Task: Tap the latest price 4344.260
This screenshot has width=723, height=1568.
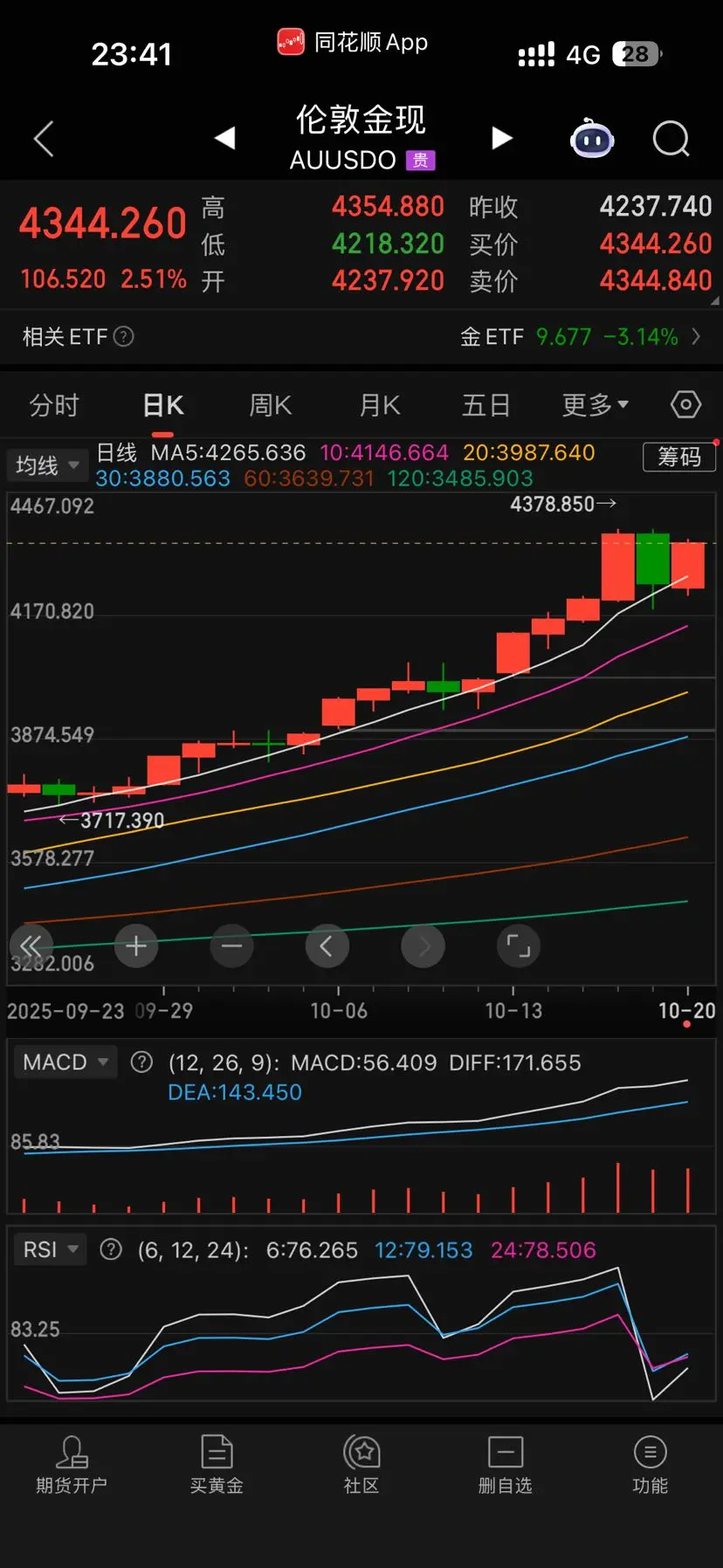Action: (103, 224)
